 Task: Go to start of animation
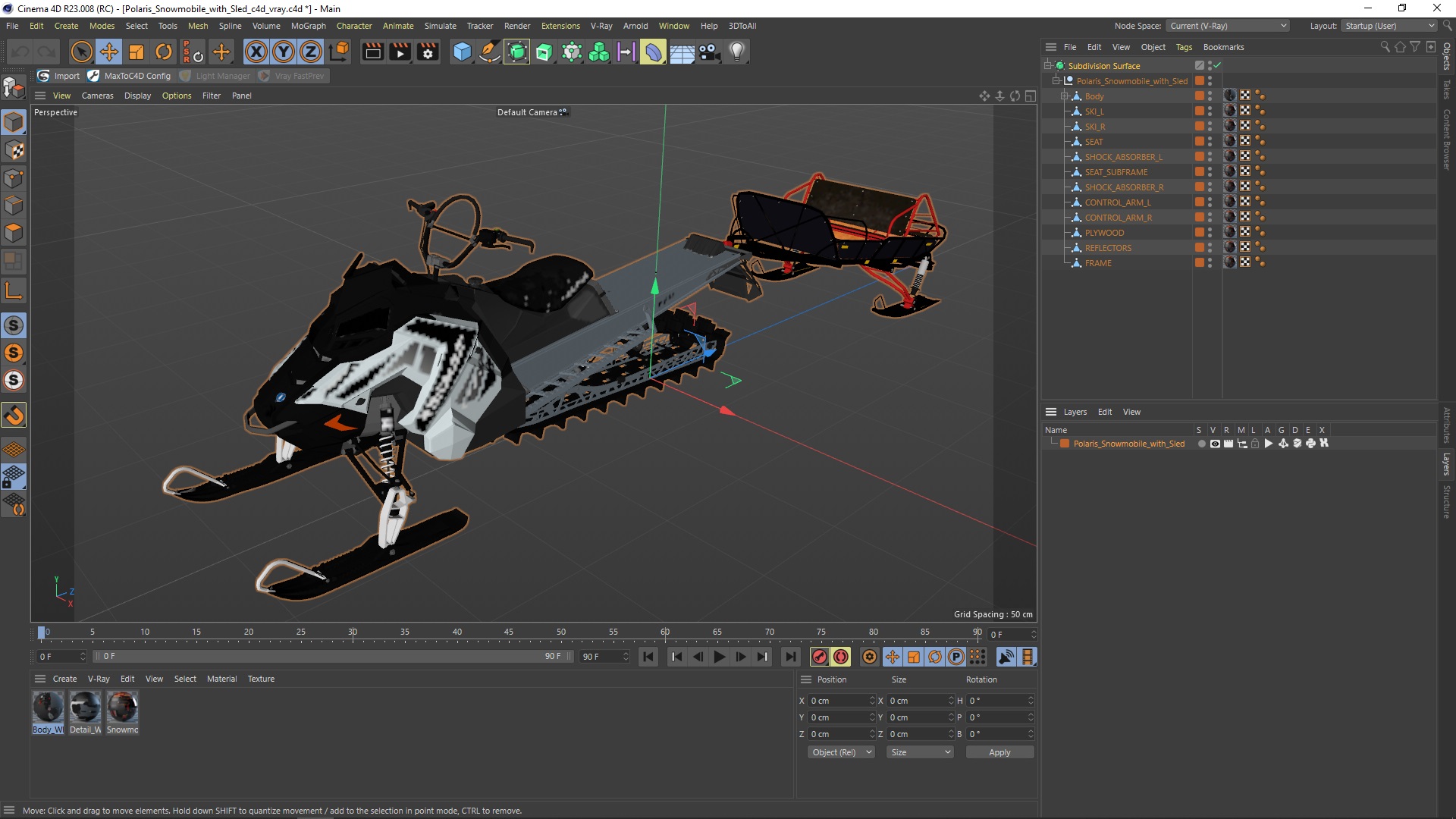[x=648, y=657]
